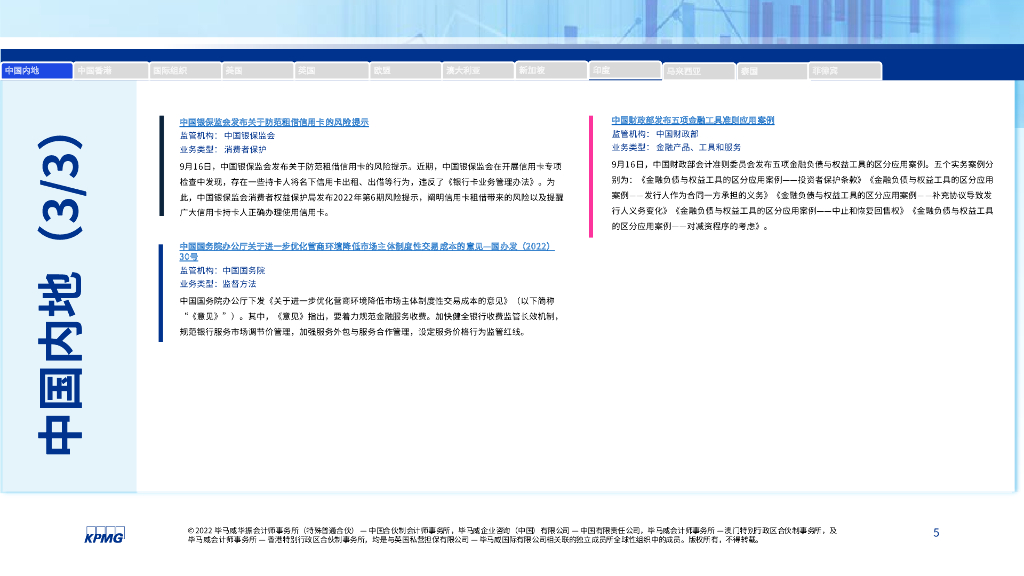Click the copyright notice © 2022 毕马威华振会计师事务所
Viewport: 1024px width, 576px height.
(x=512, y=535)
